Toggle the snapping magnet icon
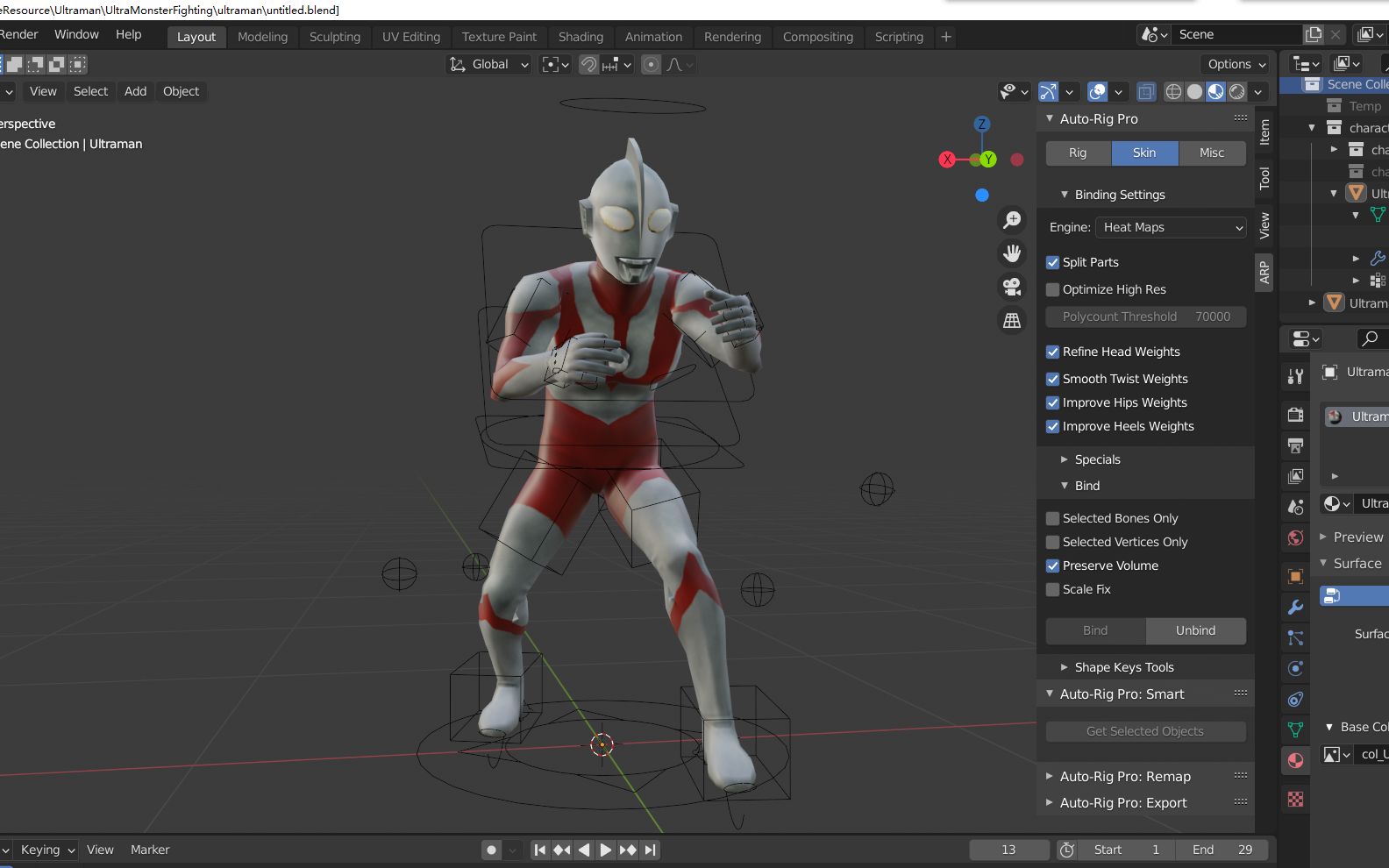Screen dimensions: 1389x868 (x=588, y=64)
